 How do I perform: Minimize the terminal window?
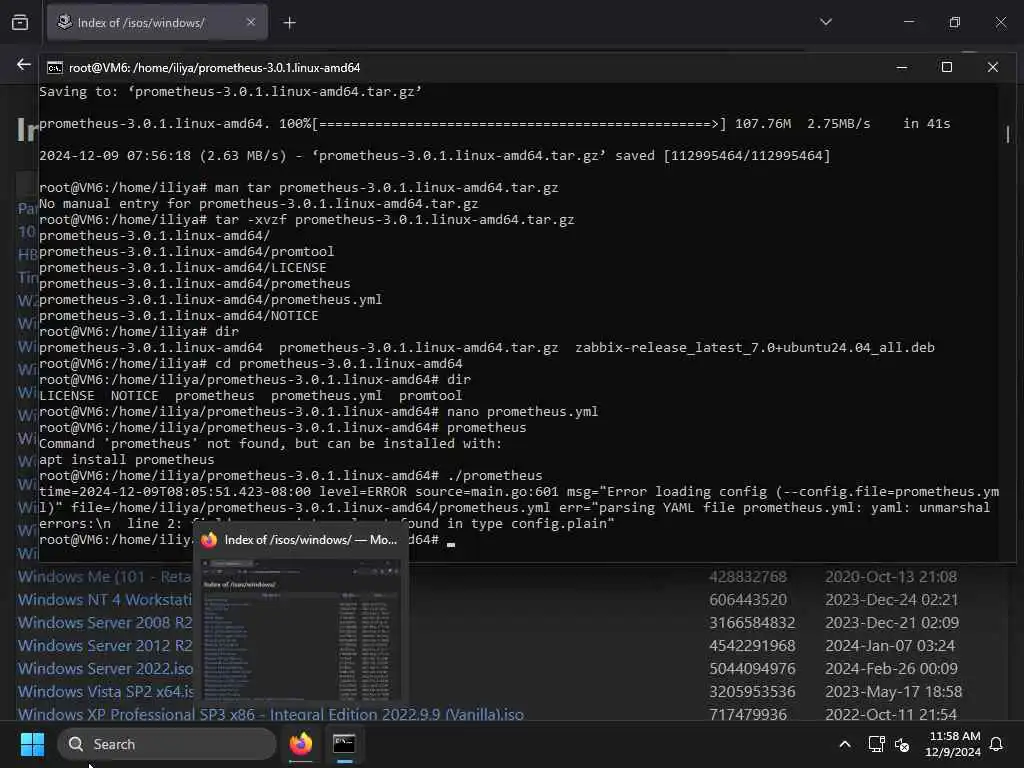[902, 67]
